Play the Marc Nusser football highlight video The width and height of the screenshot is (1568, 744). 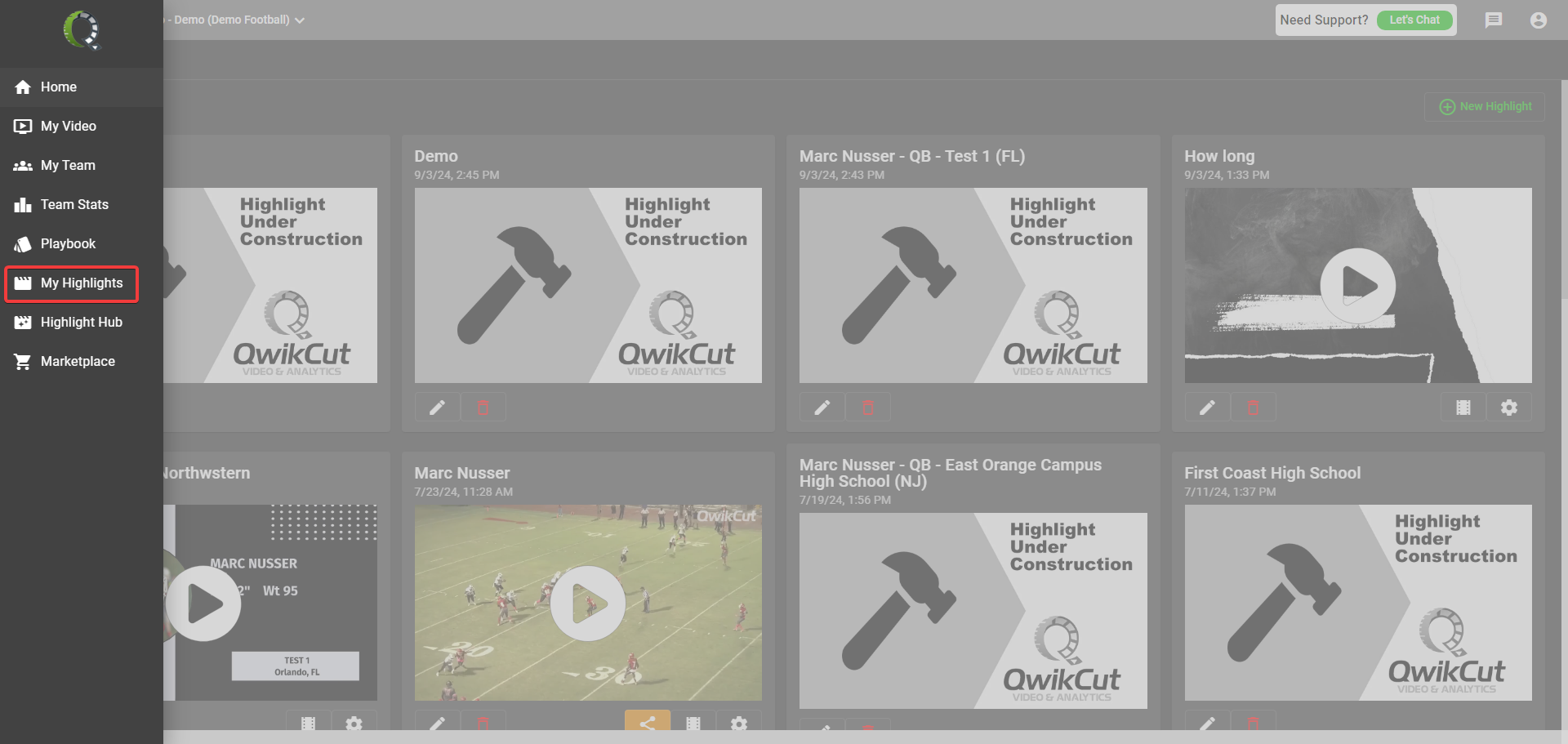[588, 604]
